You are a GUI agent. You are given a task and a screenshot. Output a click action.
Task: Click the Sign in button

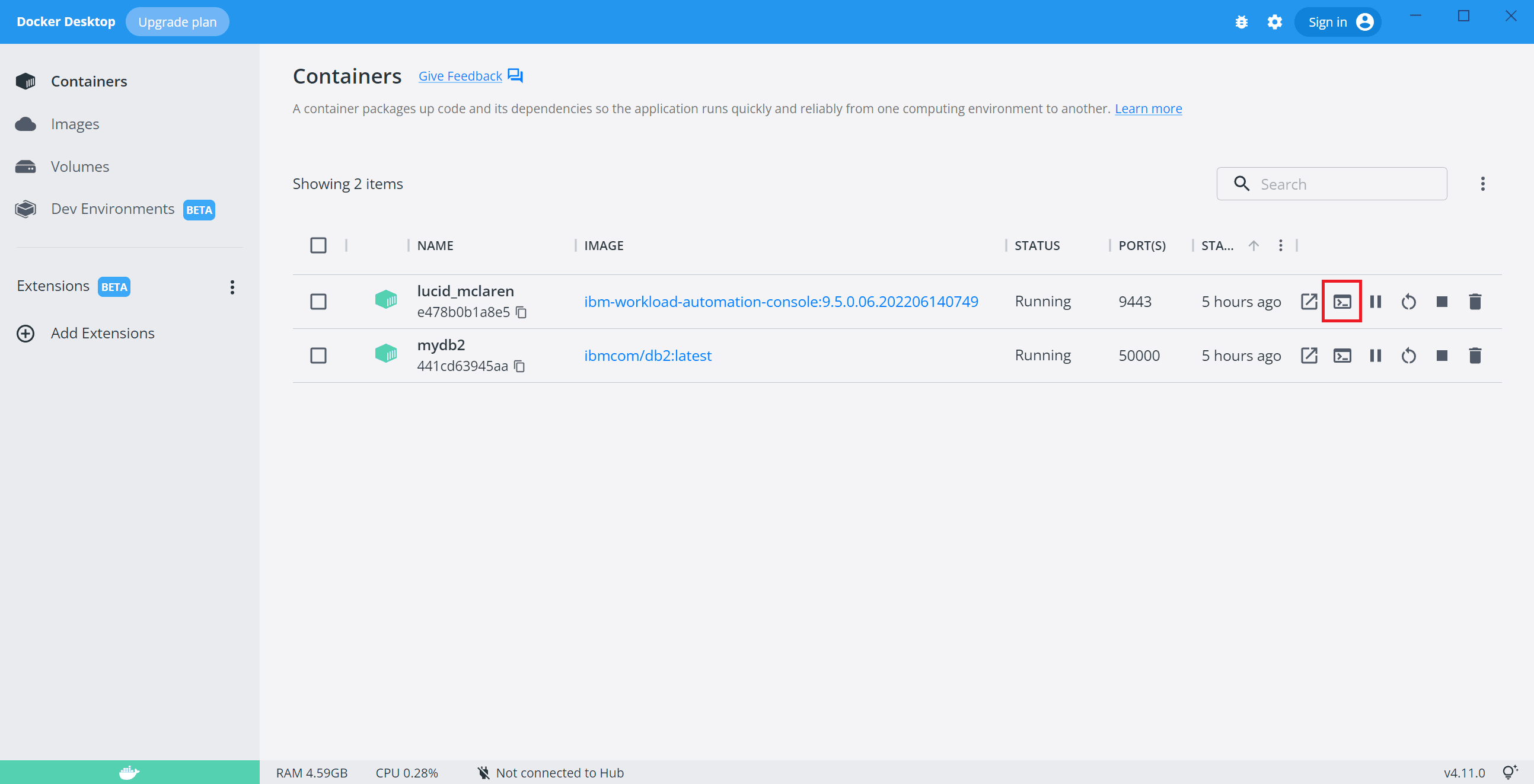pos(1338,22)
